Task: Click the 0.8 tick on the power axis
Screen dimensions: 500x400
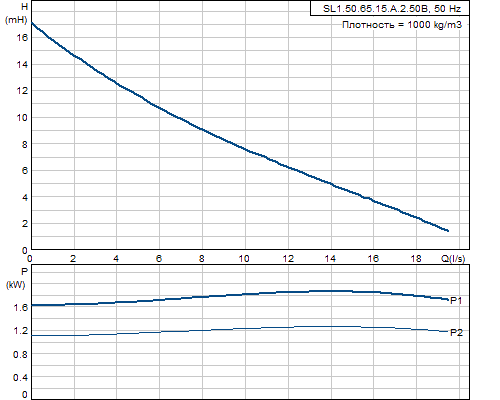Action: [x=21, y=354]
